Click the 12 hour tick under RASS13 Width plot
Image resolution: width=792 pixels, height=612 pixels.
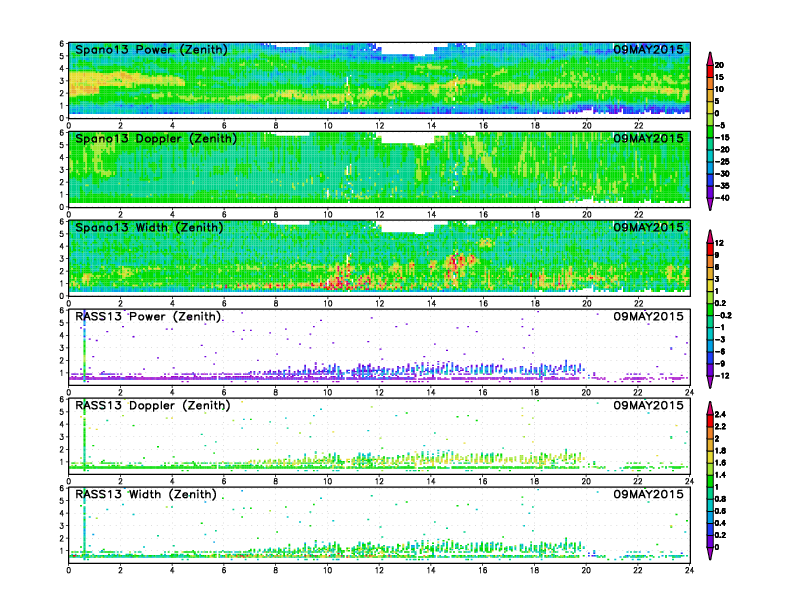[x=379, y=570]
